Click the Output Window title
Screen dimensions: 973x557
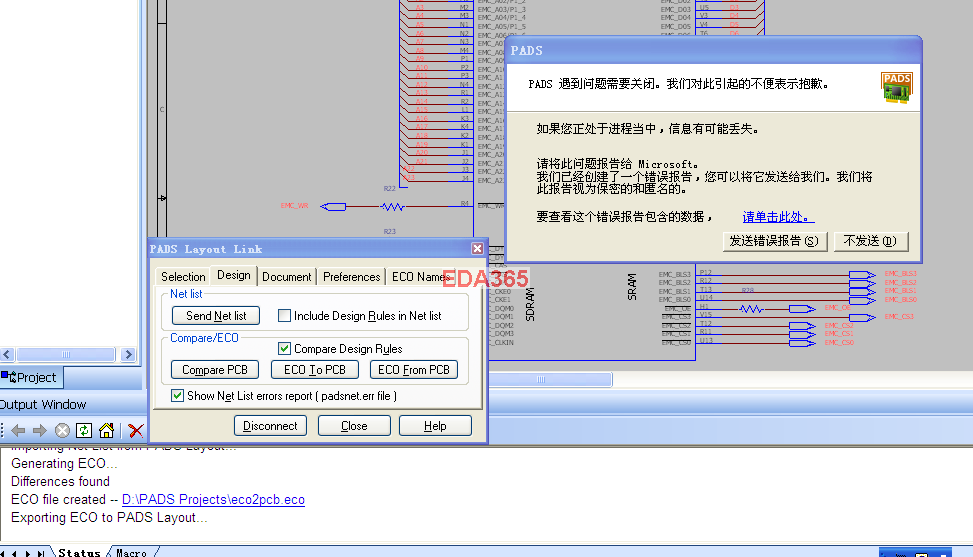tap(43, 404)
